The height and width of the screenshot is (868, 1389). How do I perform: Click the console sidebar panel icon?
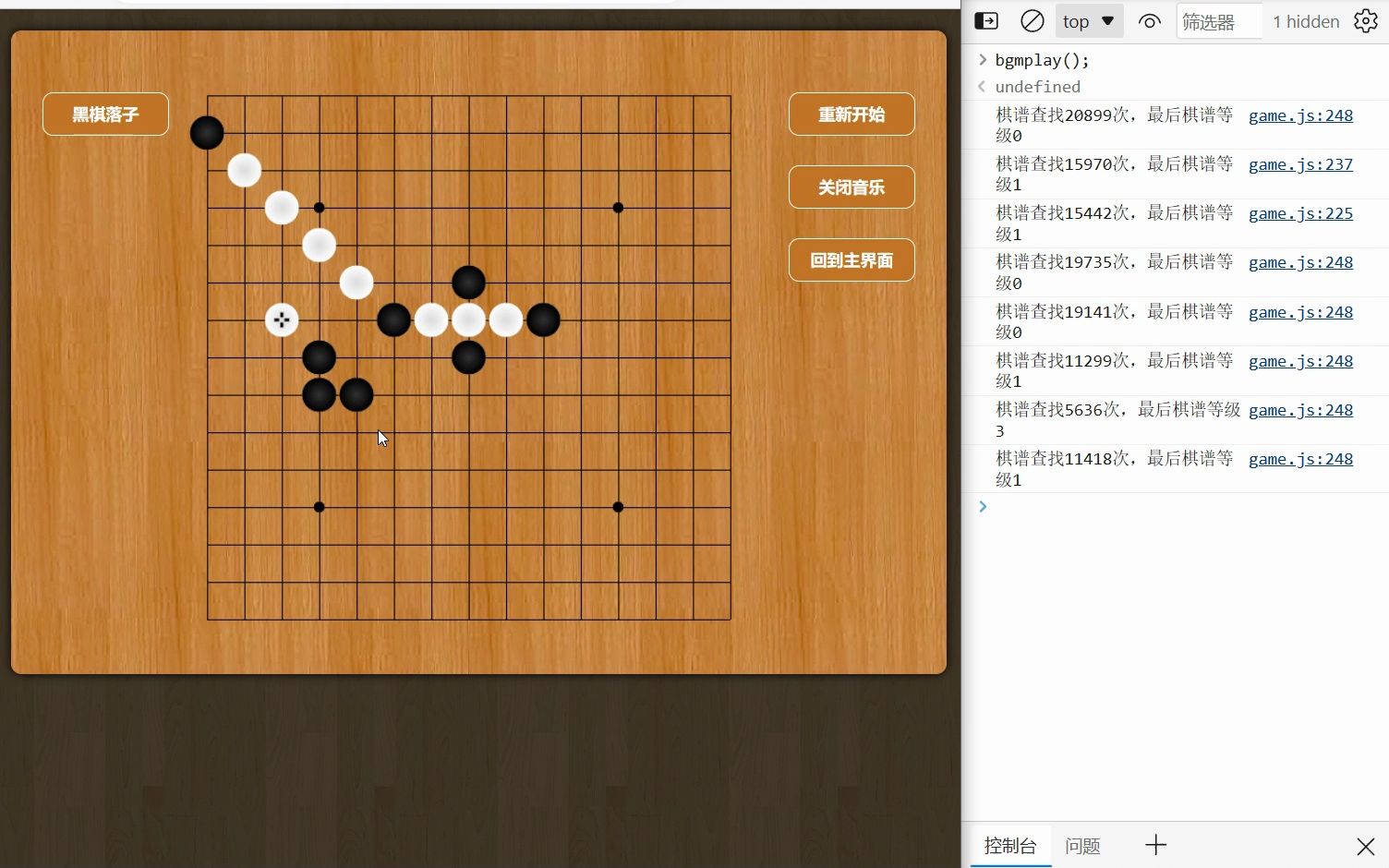click(985, 20)
